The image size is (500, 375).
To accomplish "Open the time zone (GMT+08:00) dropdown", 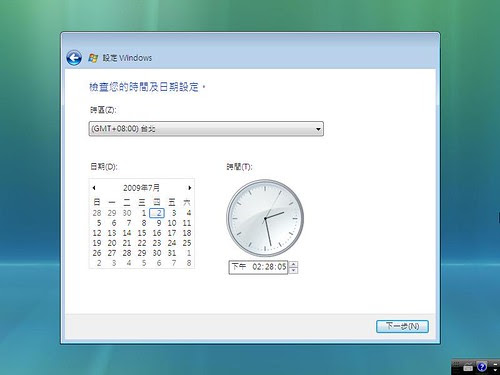I will pyautogui.click(x=206, y=129).
